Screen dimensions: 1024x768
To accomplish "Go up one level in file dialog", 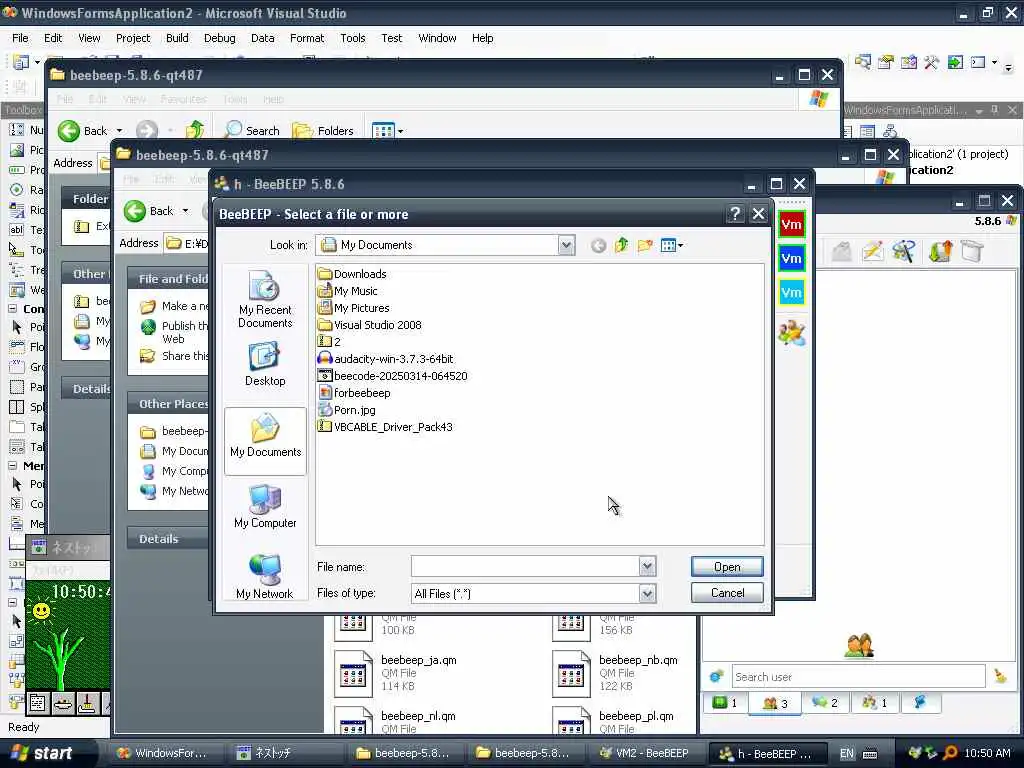I will click(621, 246).
